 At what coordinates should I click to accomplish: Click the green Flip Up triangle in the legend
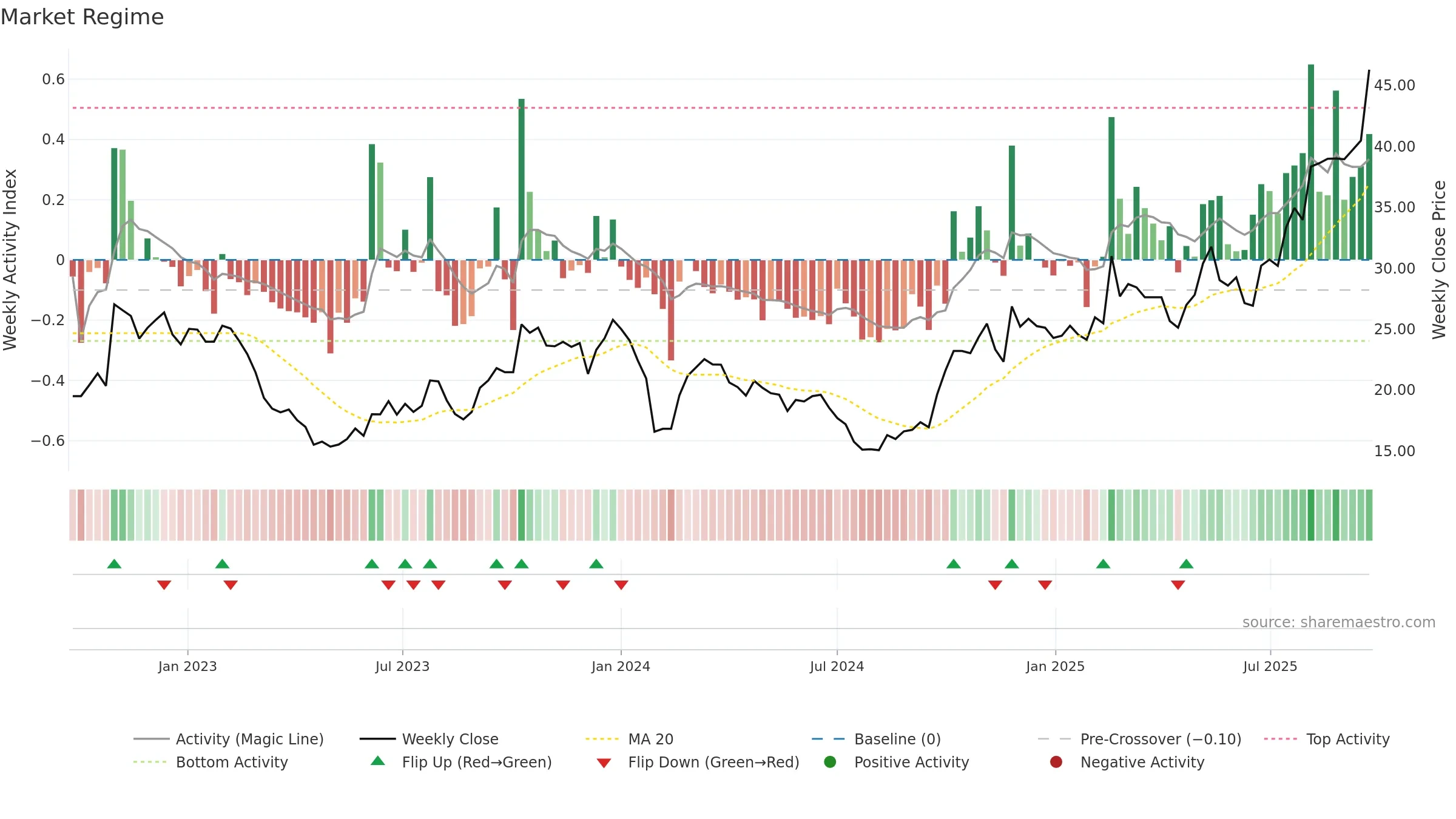tap(378, 761)
